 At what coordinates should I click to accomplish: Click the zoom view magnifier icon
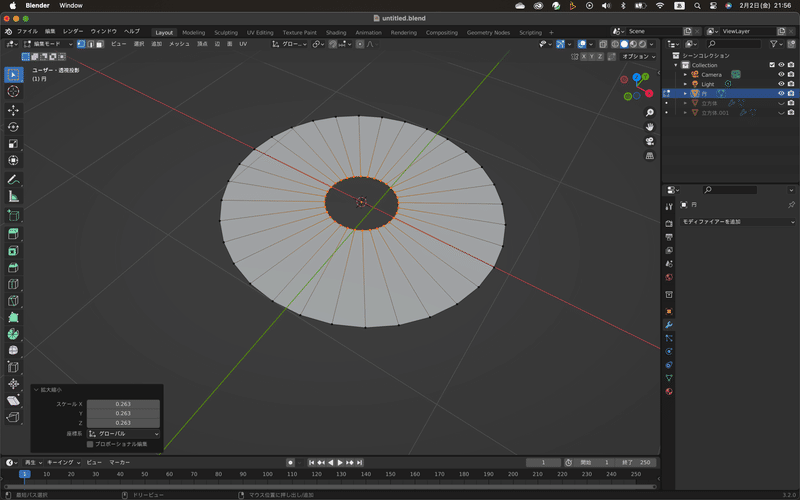click(x=649, y=113)
